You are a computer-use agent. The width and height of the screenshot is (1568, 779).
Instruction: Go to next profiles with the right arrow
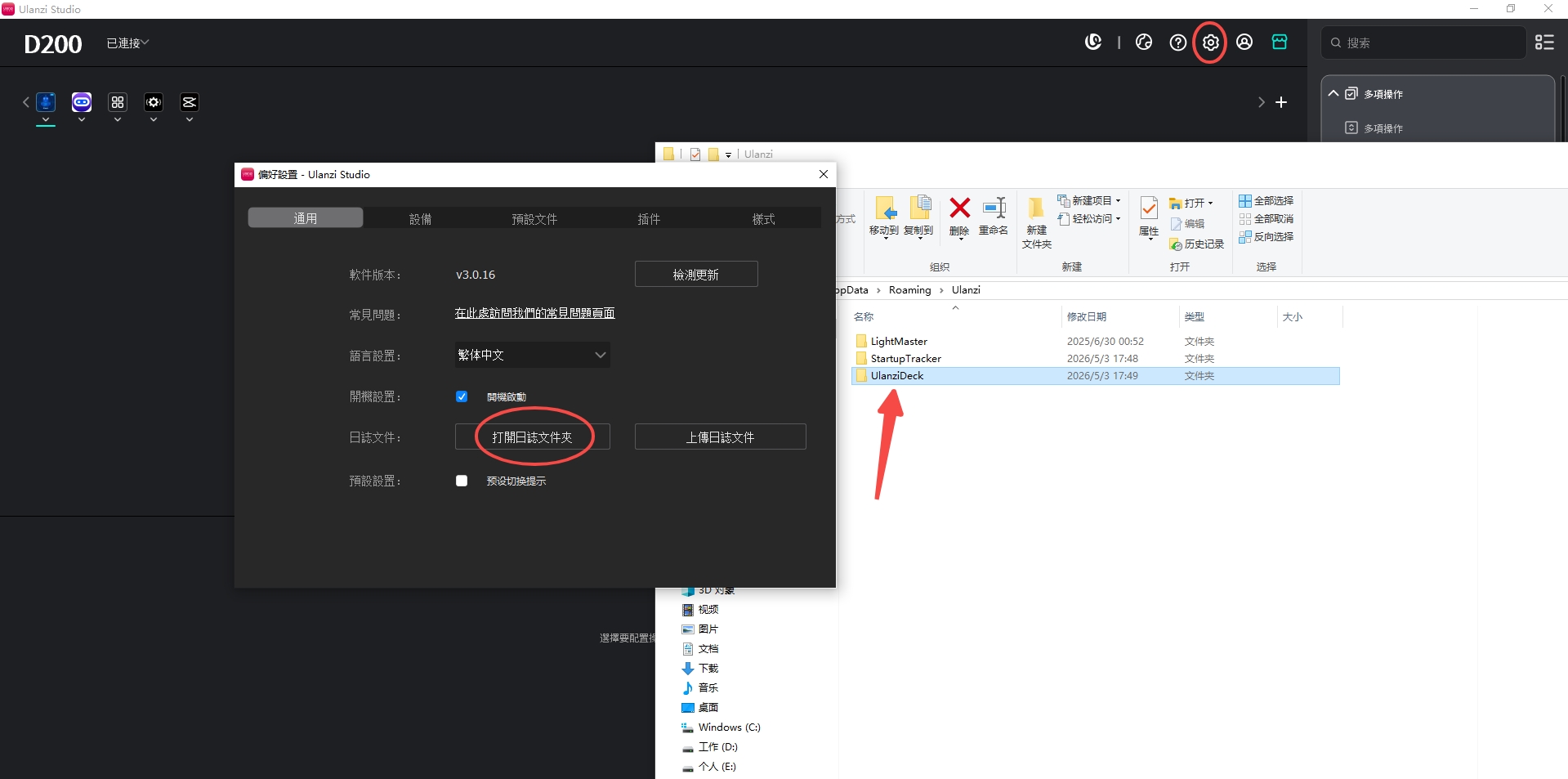pos(1261,102)
